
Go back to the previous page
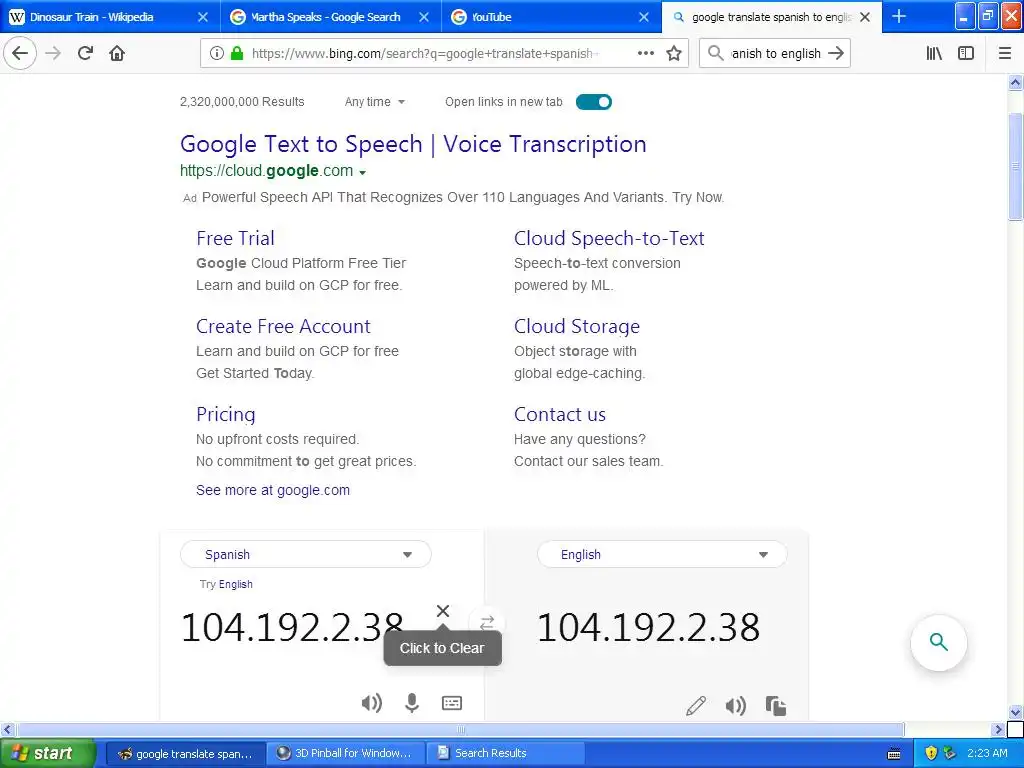[x=20, y=53]
